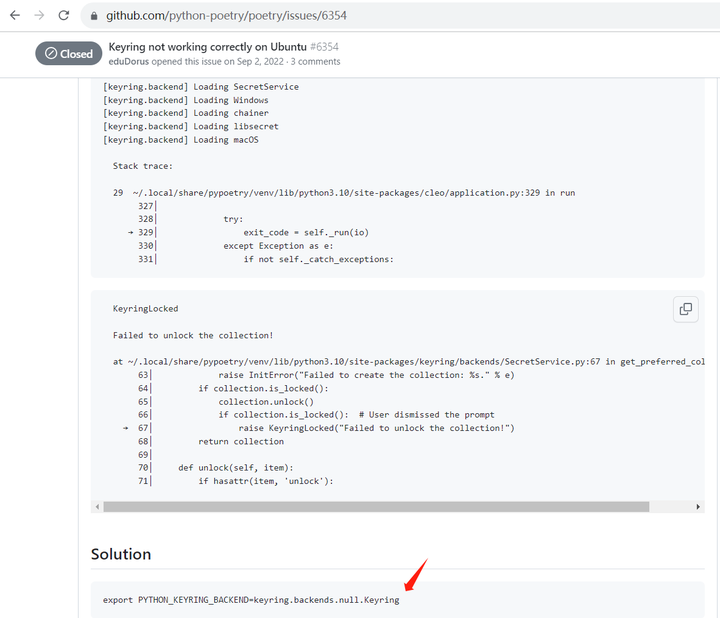Click the 'KeyringLocked' error name
The height and width of the screenshot is (618, 720).
(146, 309)
